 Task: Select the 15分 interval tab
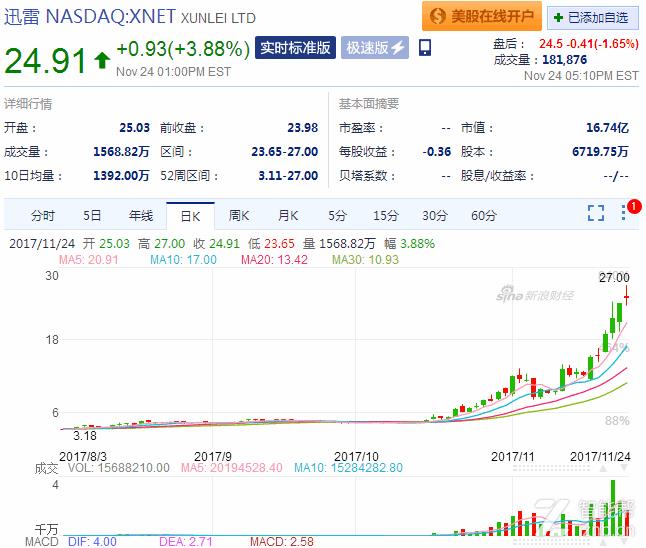coord(386,215)
